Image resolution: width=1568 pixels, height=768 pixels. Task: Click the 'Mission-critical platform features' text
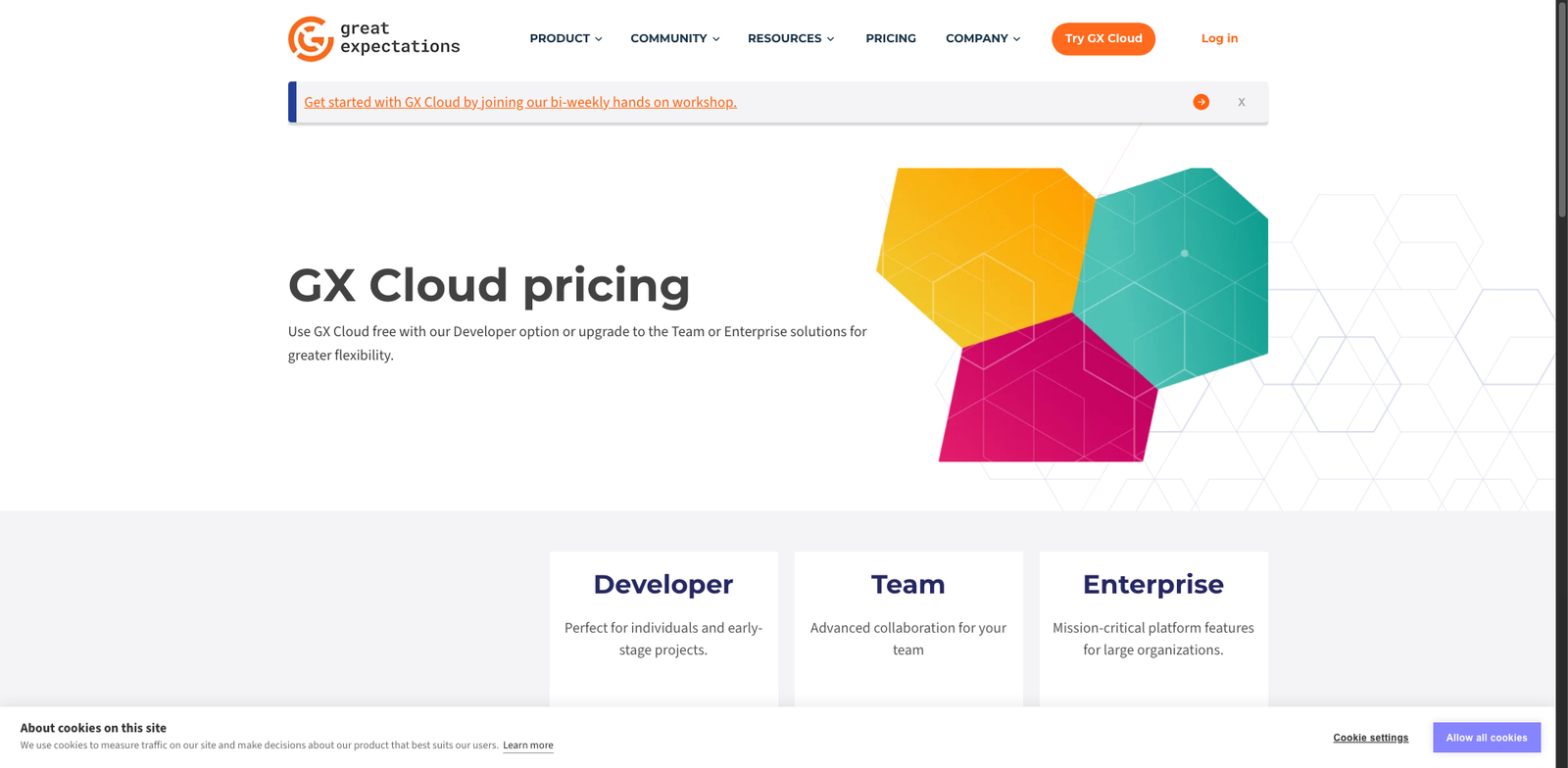tap(1153, 639)
